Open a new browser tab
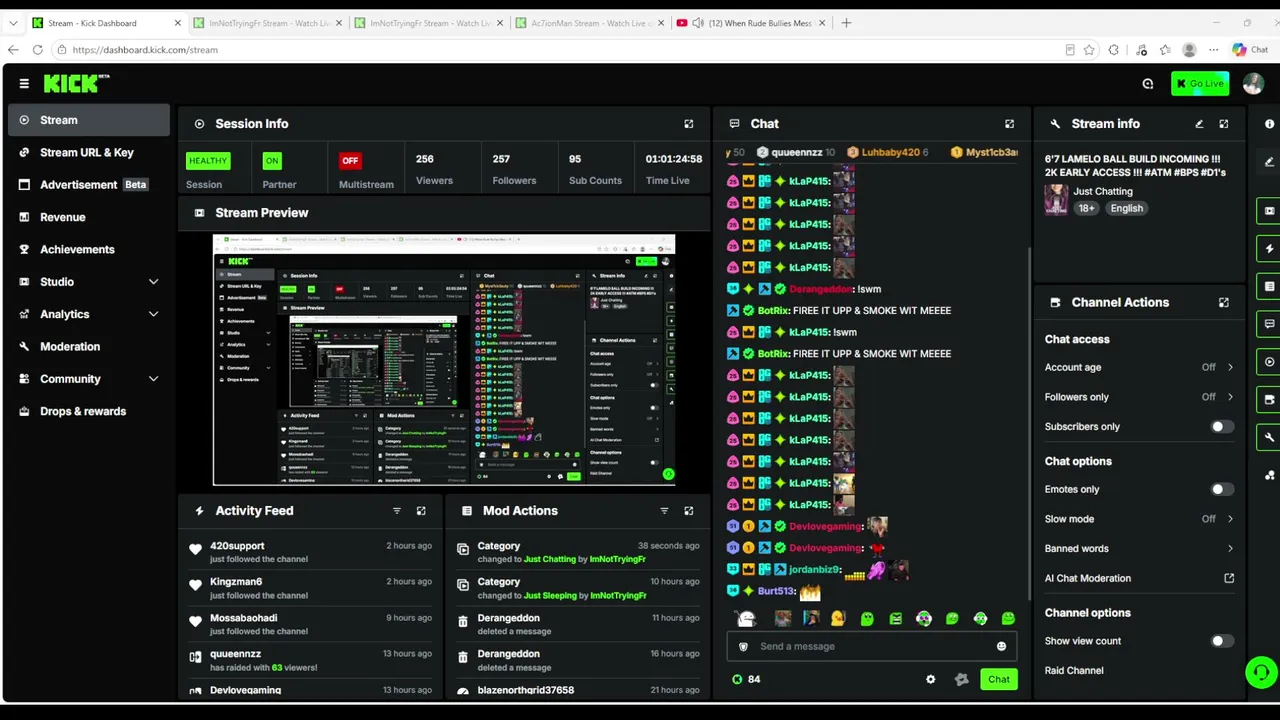Image resolution: width=1280 pixels, height=720 pixels. tap(846, 23)
